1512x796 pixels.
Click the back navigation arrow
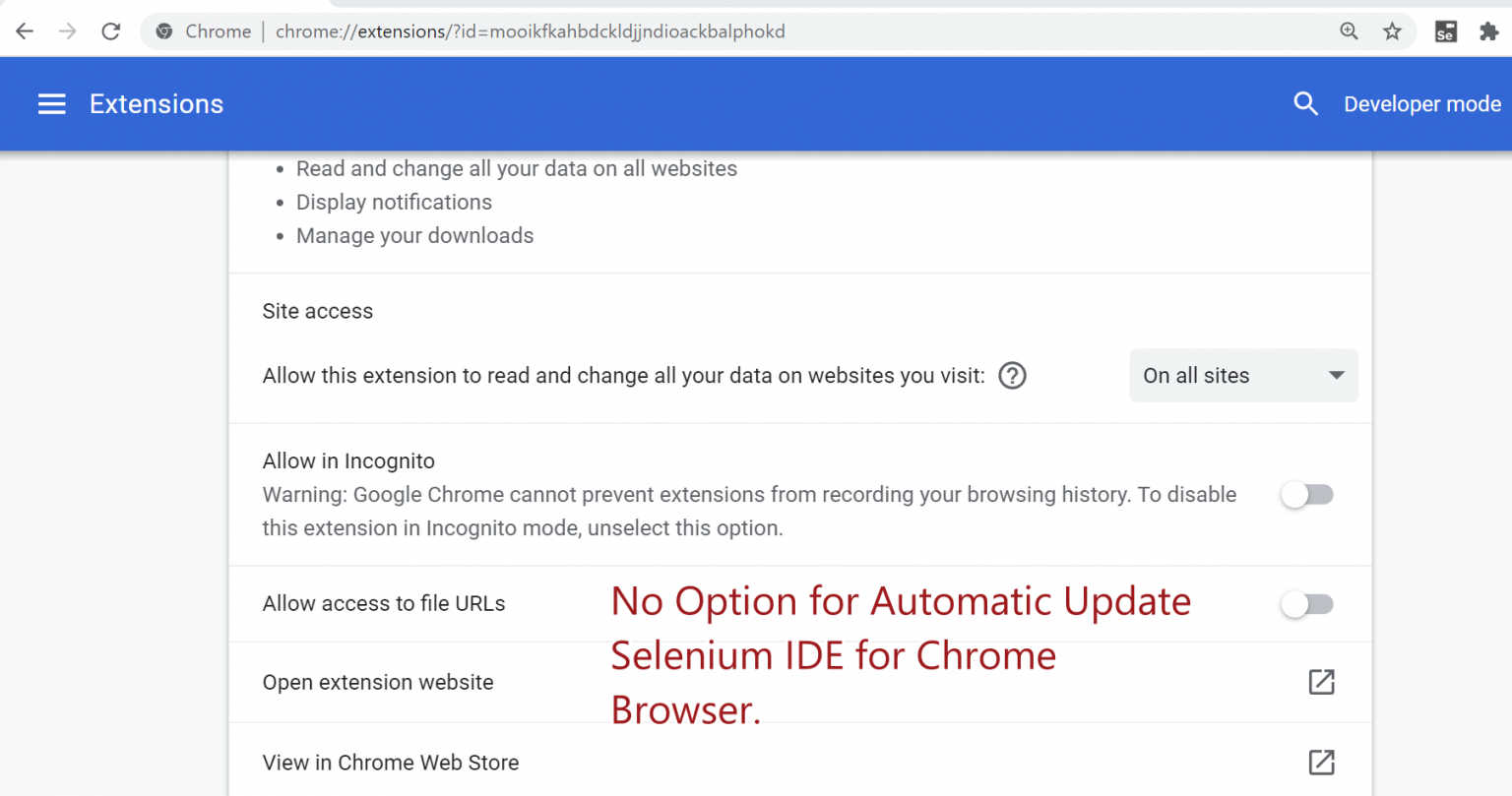click(24, 31)
